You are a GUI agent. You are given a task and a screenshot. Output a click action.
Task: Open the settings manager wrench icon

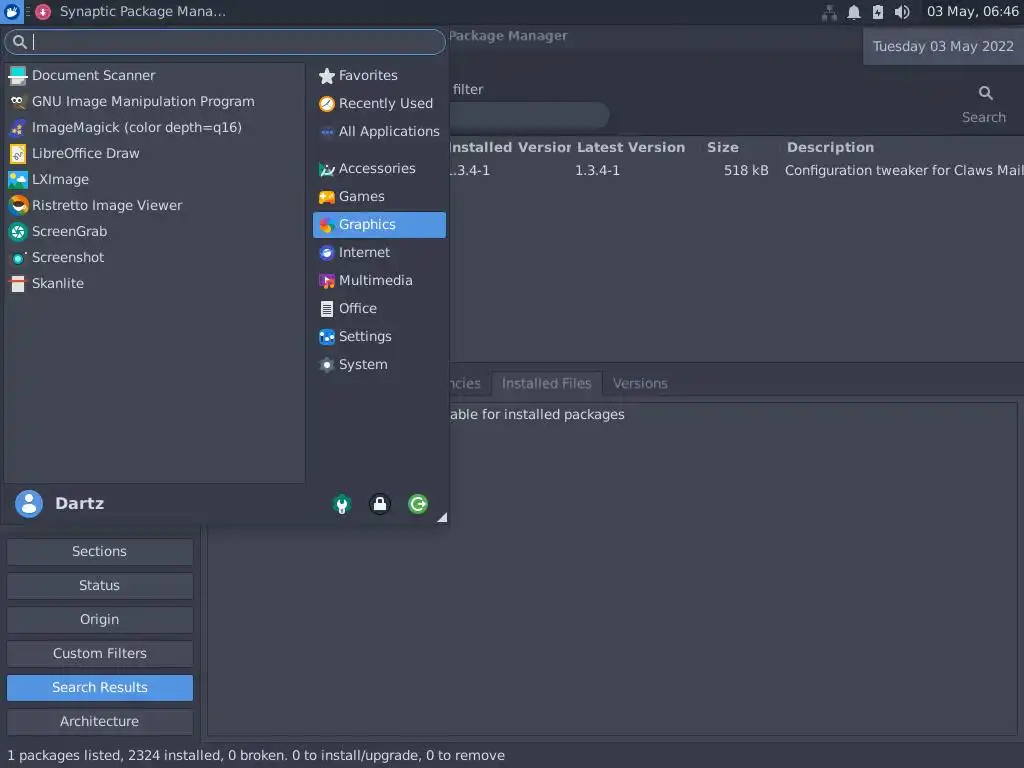point(342,504)
